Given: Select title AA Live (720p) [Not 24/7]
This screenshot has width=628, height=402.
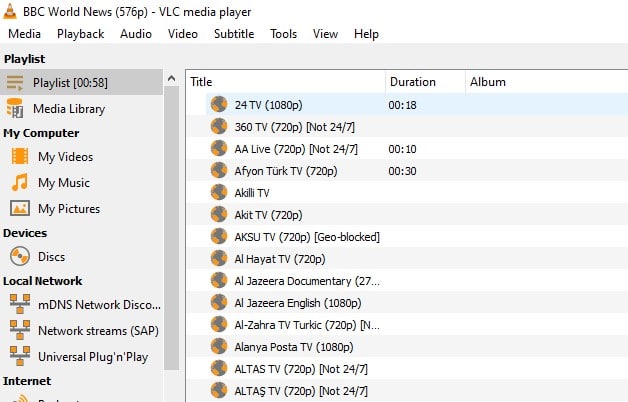Looking at the screenshot, I should (296, 149).
